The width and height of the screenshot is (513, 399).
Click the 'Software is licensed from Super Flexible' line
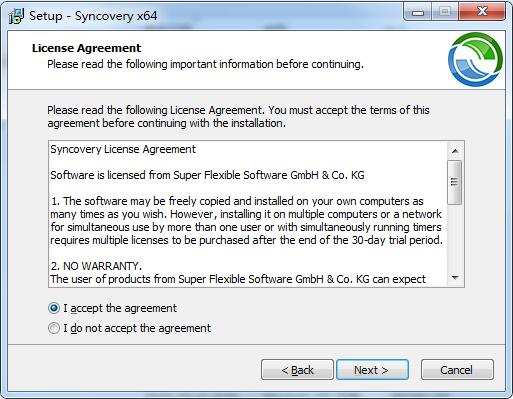[x=207, y=175]
